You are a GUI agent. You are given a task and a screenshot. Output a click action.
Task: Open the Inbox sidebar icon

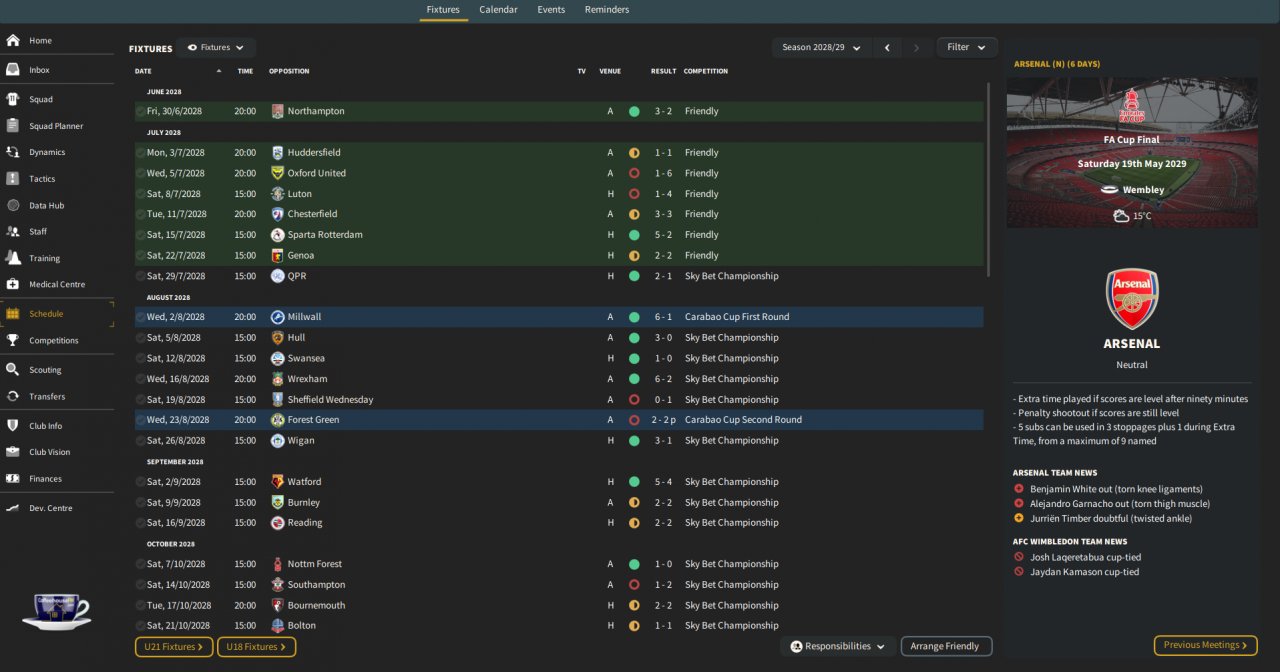pos(13,70)
